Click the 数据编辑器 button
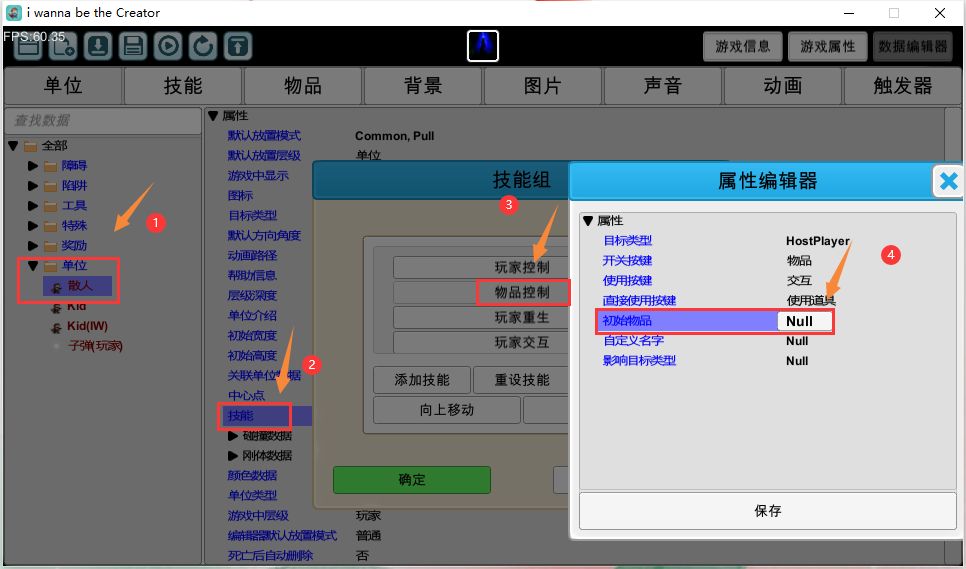Viewport: 966px width, 569px height. point(912,47)
